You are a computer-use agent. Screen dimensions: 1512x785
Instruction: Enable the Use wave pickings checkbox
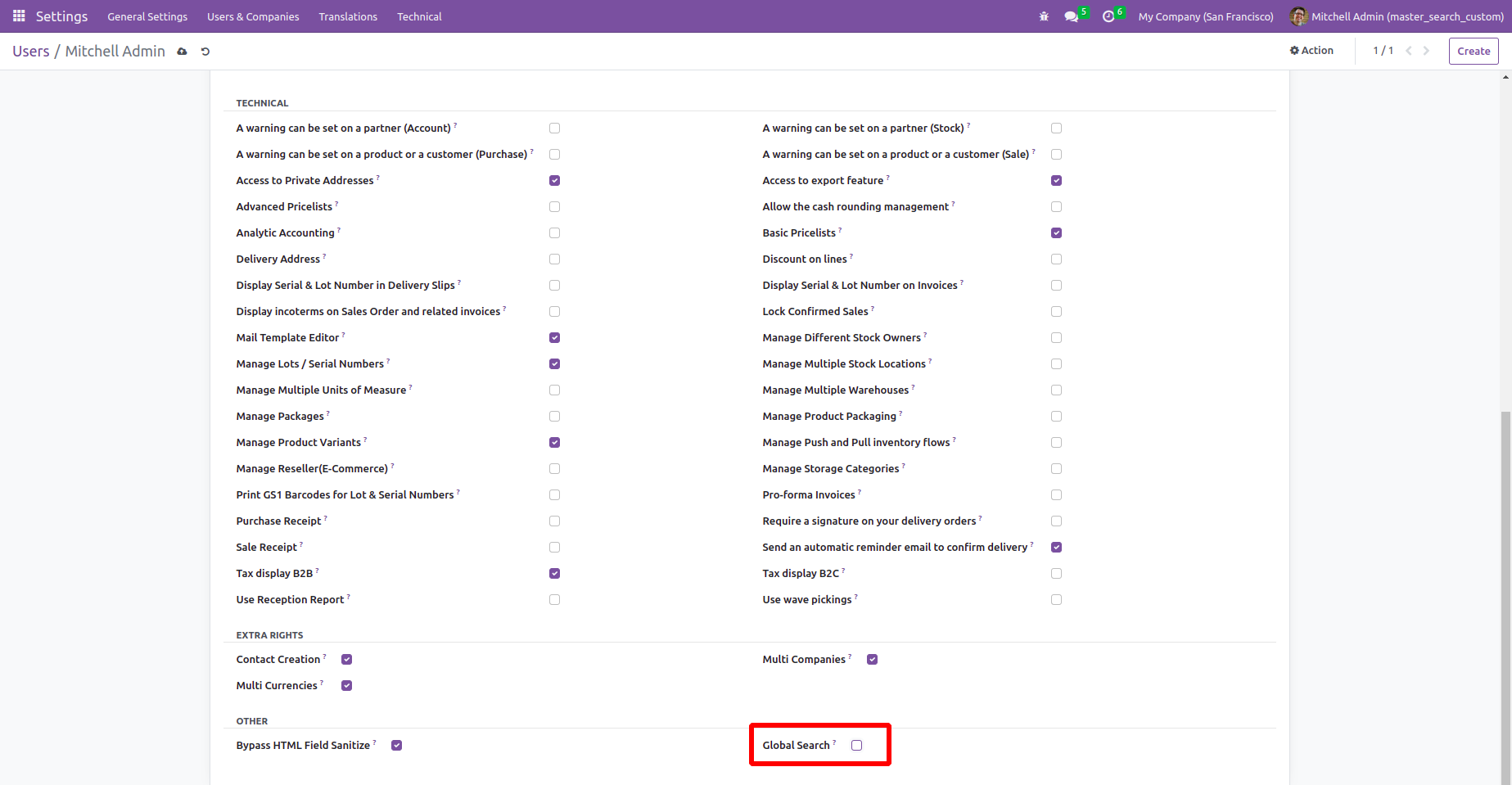point(1056,599)
